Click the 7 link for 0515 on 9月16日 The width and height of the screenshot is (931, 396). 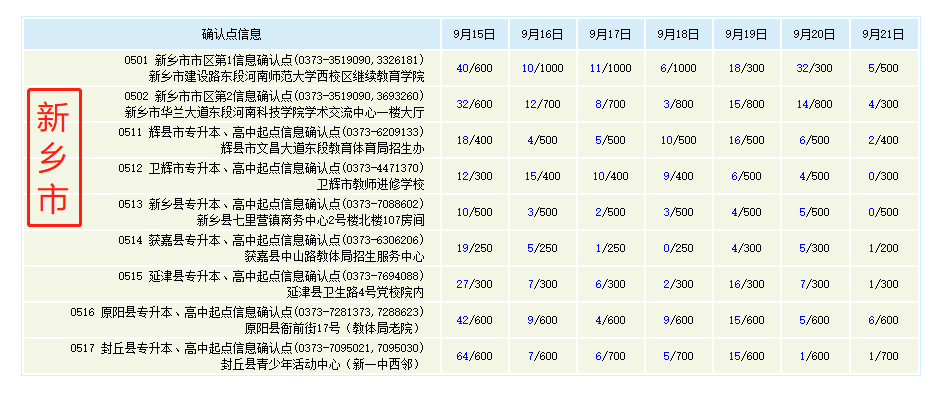tap(531, 284)
